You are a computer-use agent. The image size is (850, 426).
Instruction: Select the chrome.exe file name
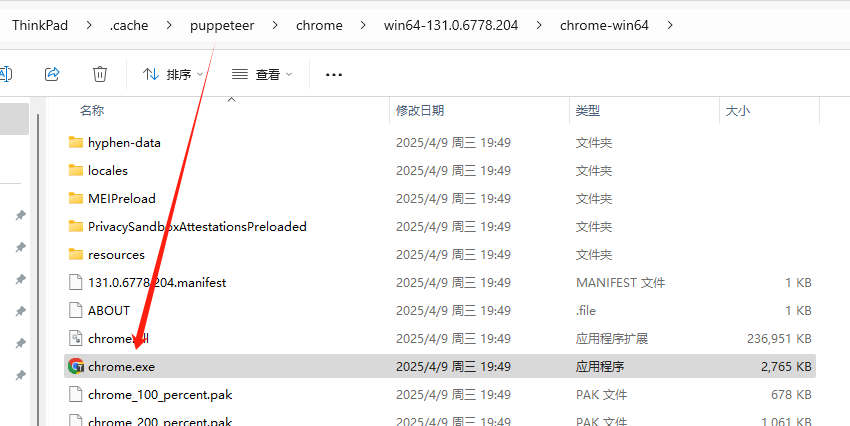click(121, 366)
